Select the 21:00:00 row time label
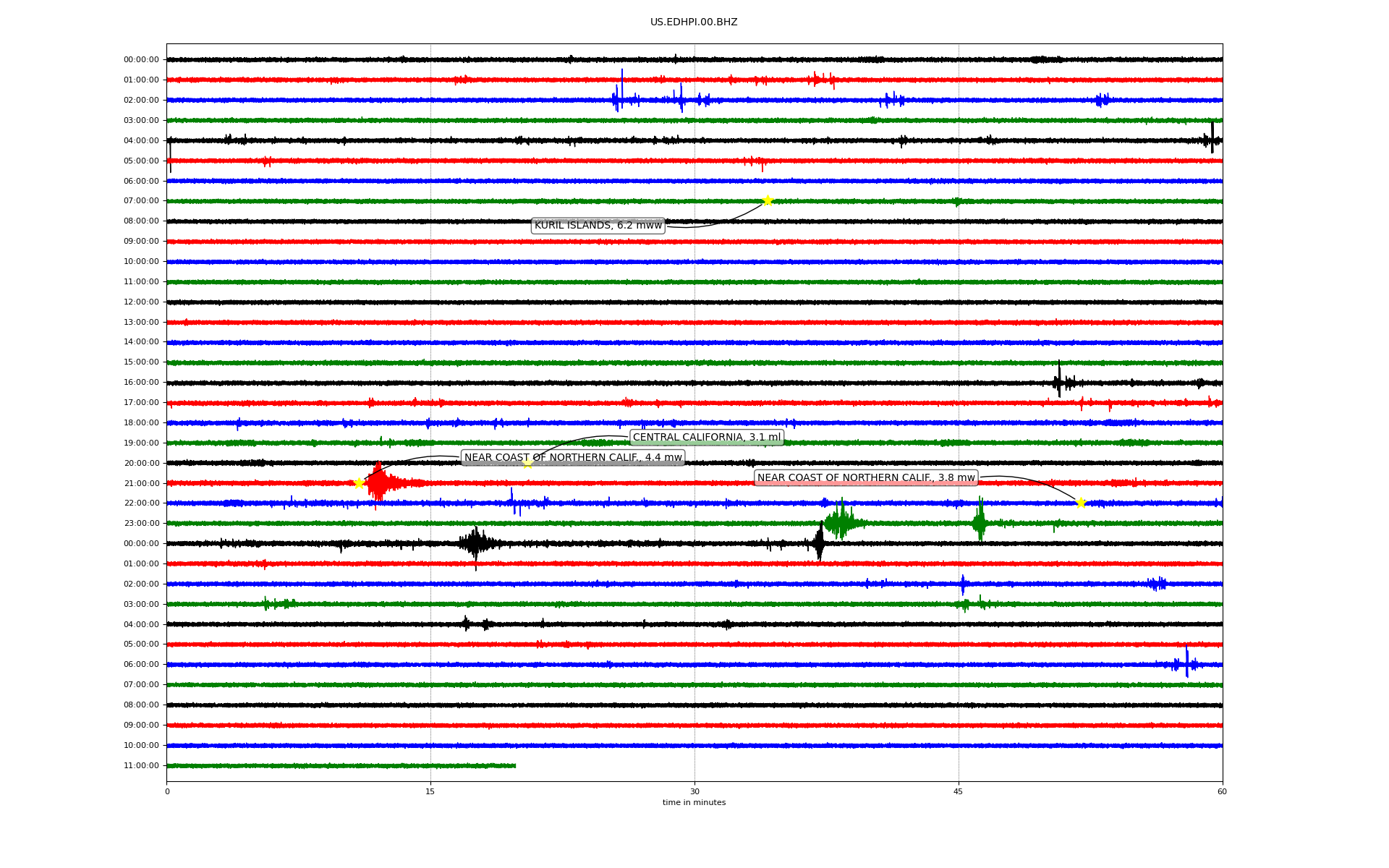 141,483
